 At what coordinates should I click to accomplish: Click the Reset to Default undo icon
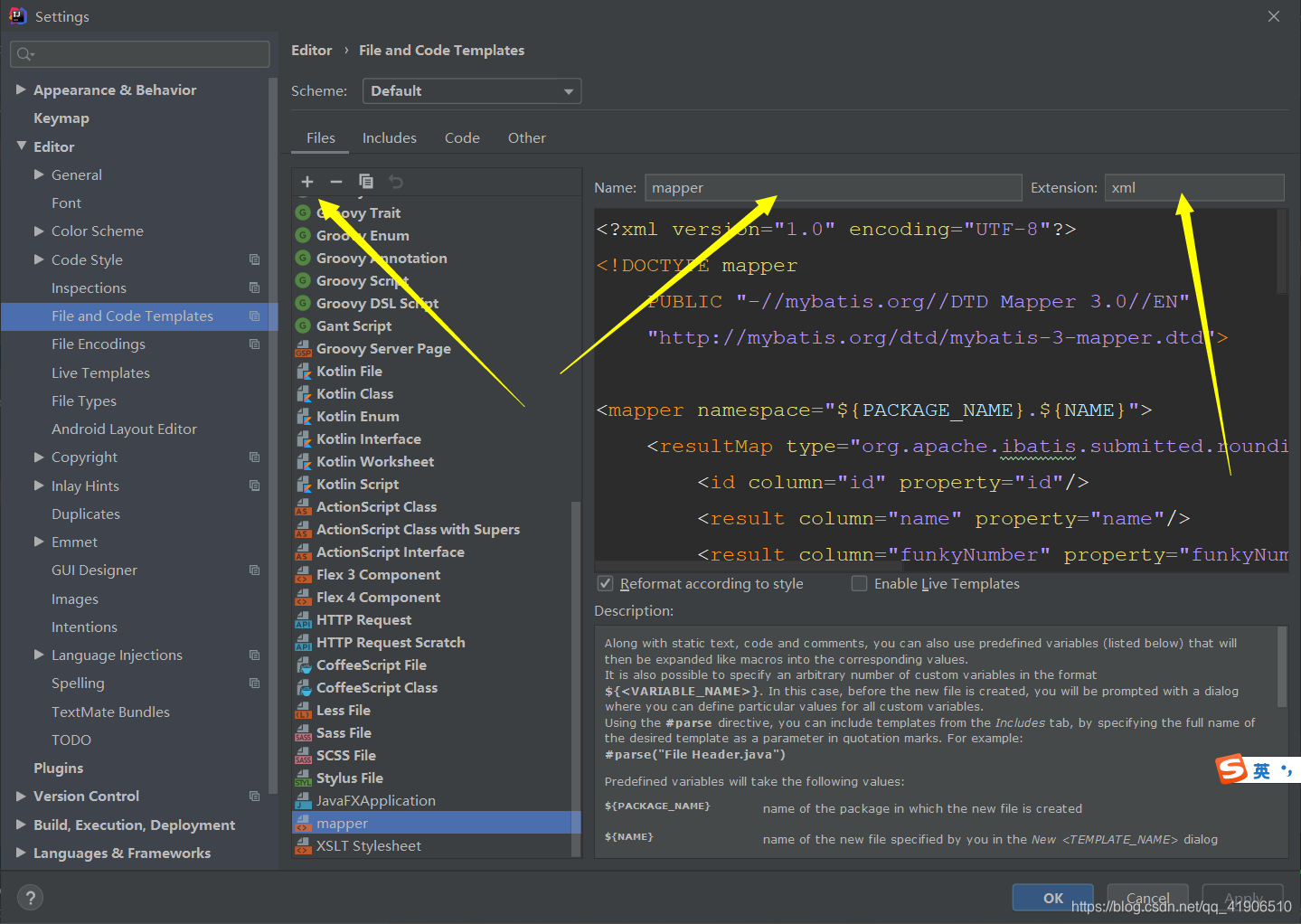(395, 182)
